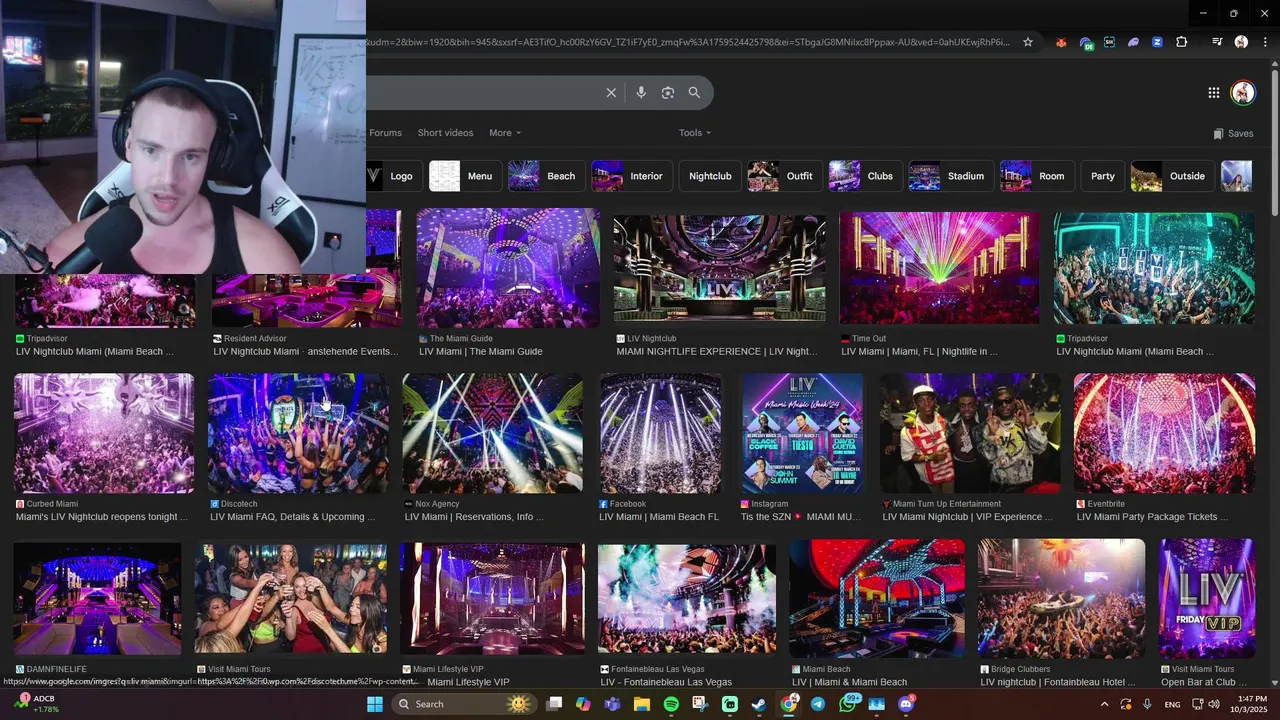This screenshot has height=720, width=1280.
Task: Open Chrome media controls icon
Action: (x=1217, y=42)
